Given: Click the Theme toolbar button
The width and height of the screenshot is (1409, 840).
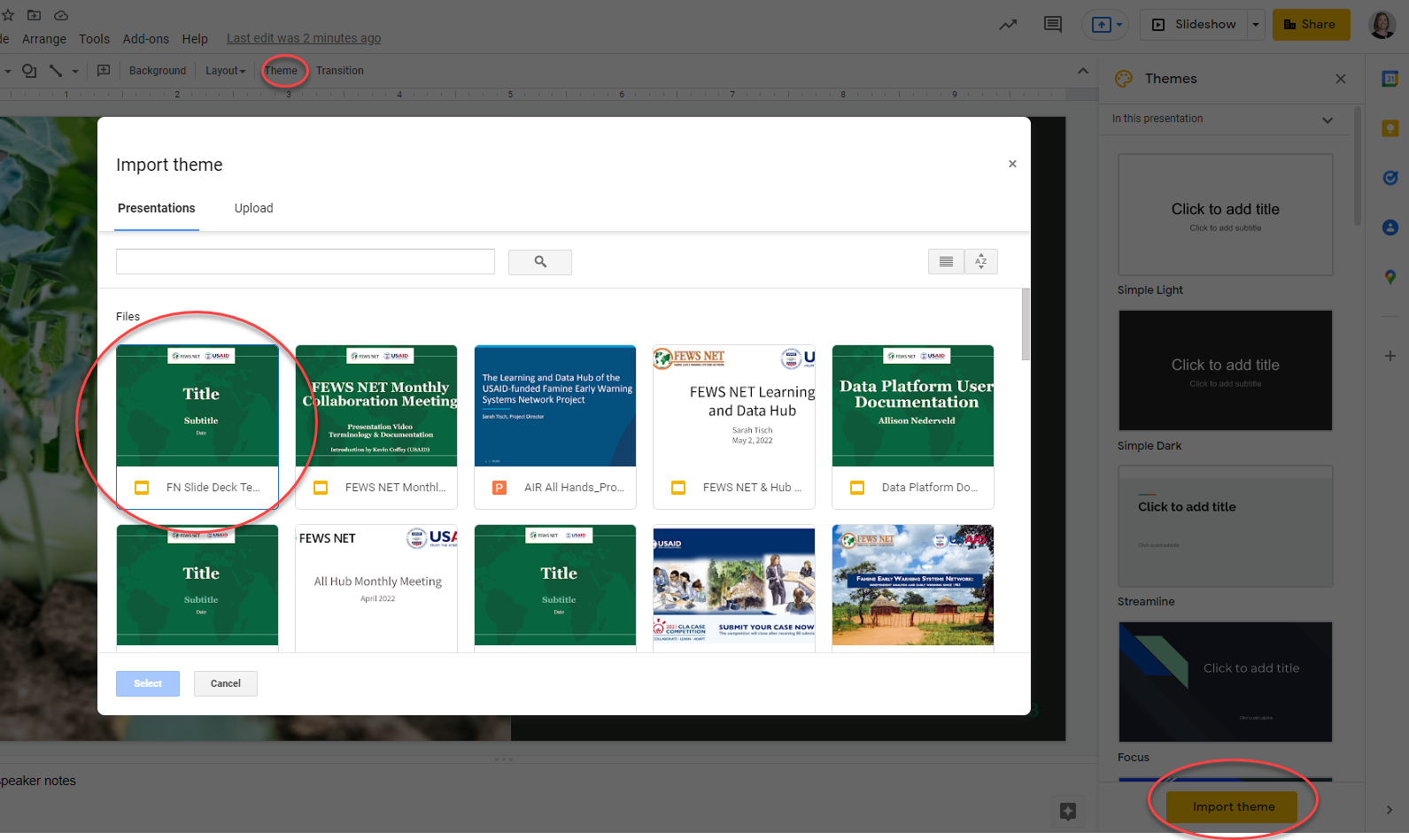Looking at the screenshot, I should (281, 71).
